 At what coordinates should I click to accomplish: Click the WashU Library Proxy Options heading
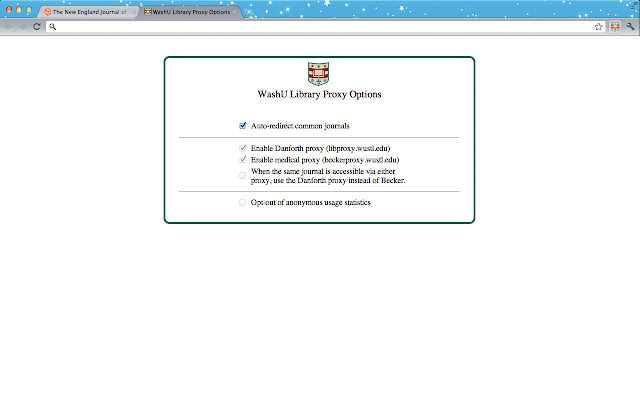click(319, 94)
